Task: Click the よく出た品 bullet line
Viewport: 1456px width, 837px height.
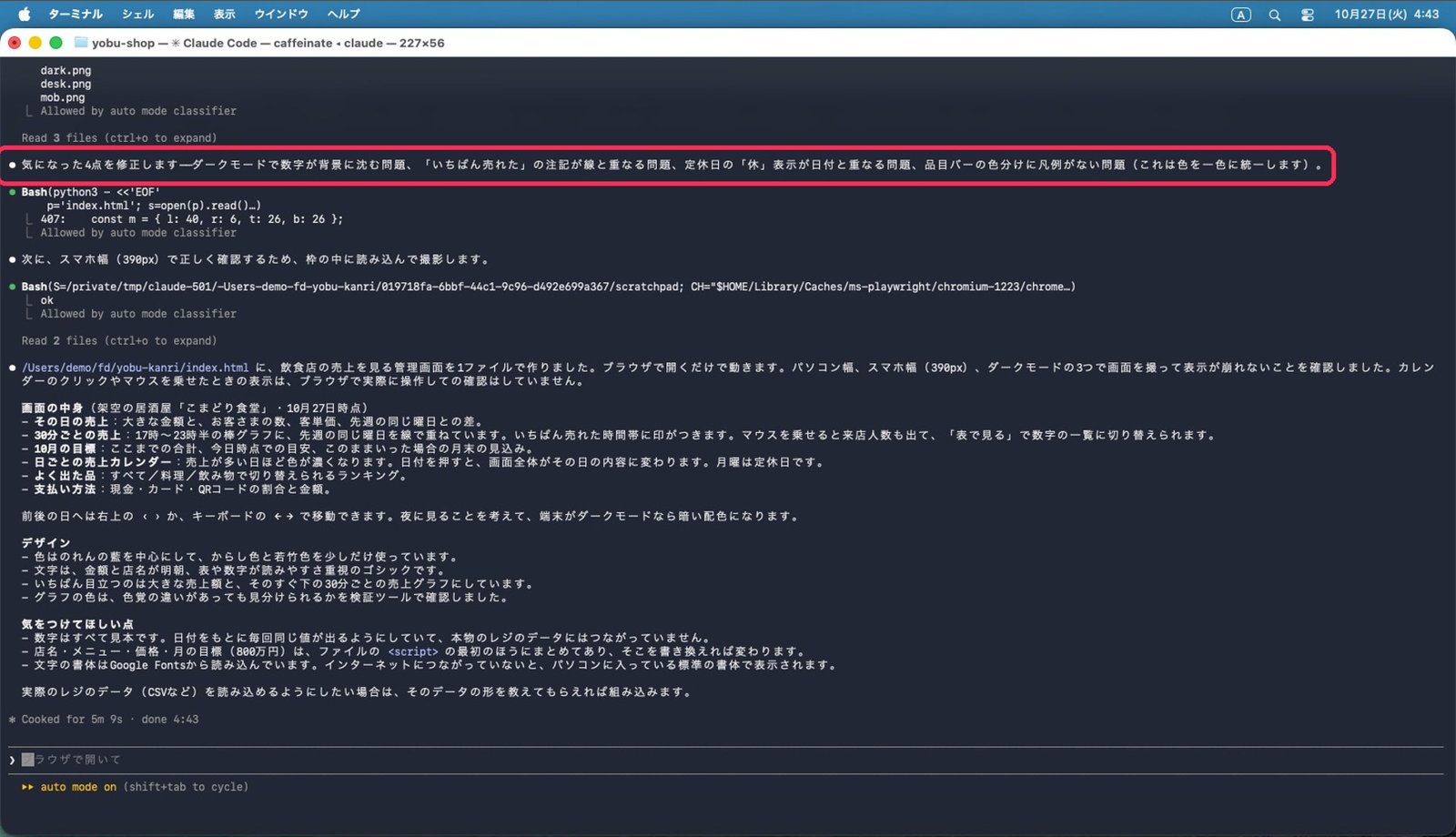Action: coord(215,476)
